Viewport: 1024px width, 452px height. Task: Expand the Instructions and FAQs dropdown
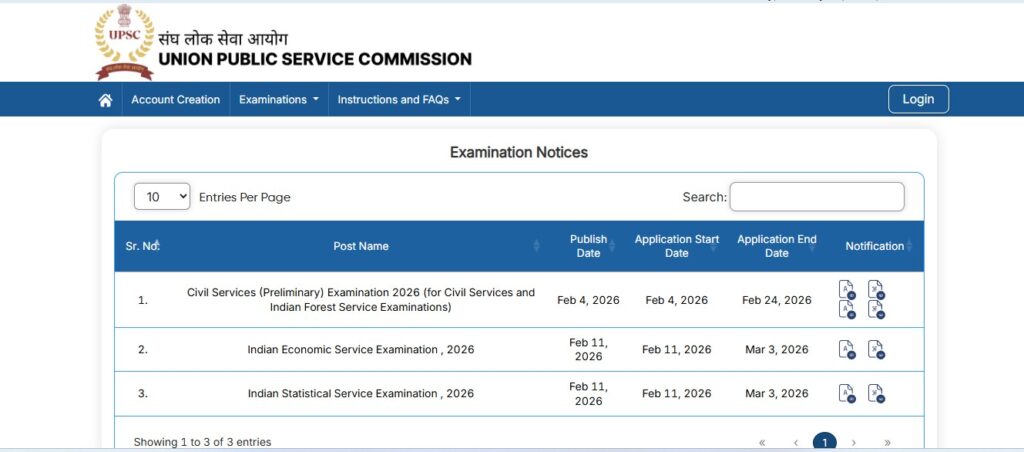click(399, 100)
